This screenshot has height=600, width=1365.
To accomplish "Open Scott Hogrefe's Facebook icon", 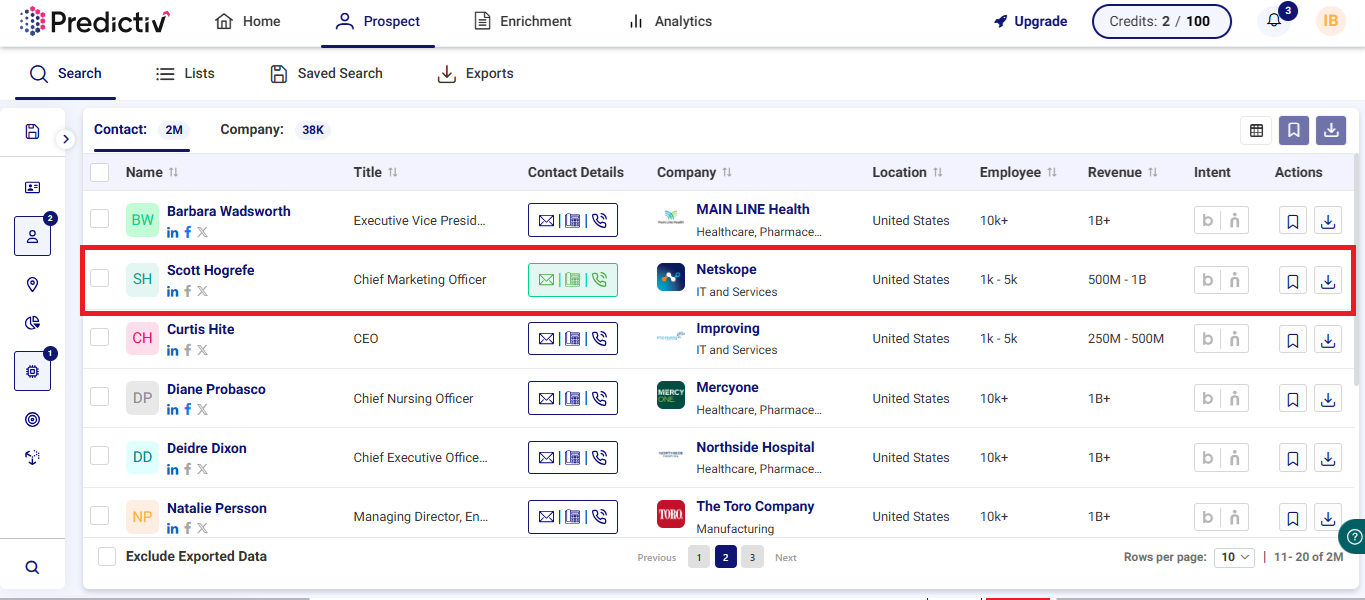I will pos(188,291).
